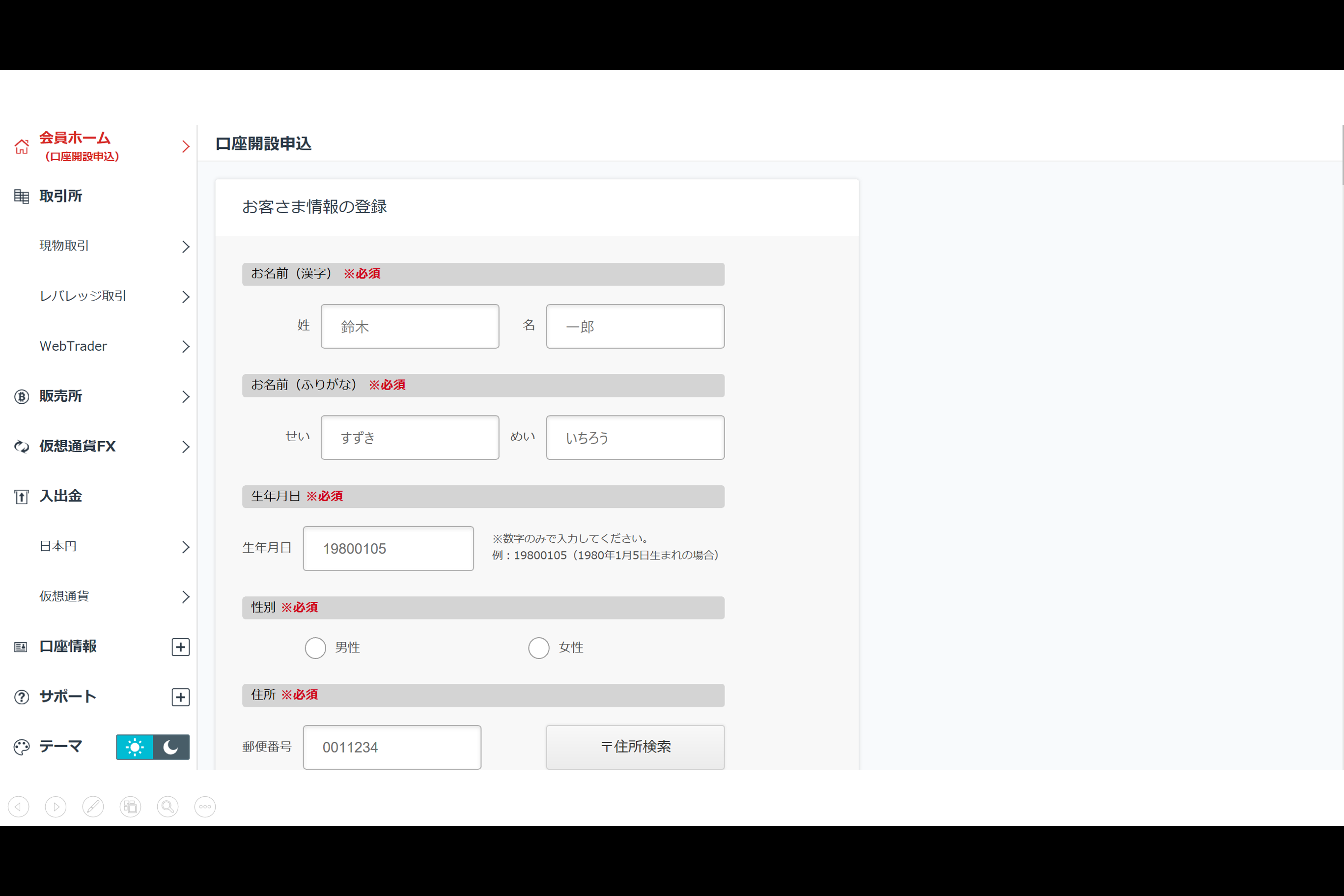Click the next slide arrow icon

coord(56,807)
